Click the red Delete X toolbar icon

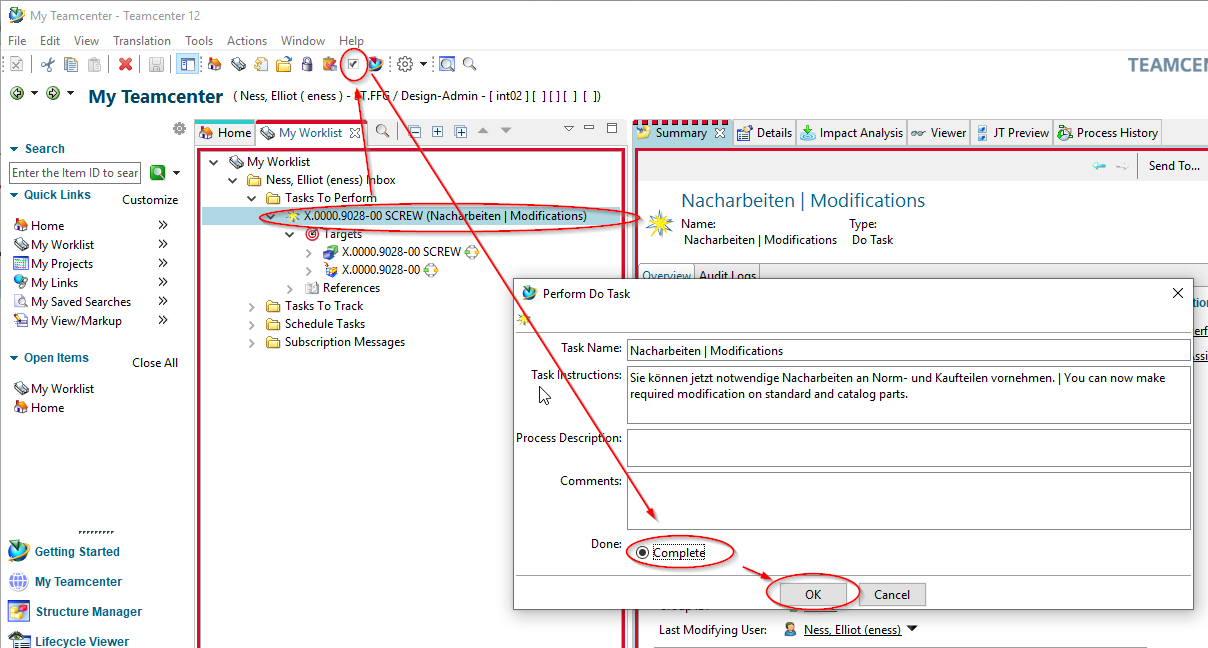(126, 65)
